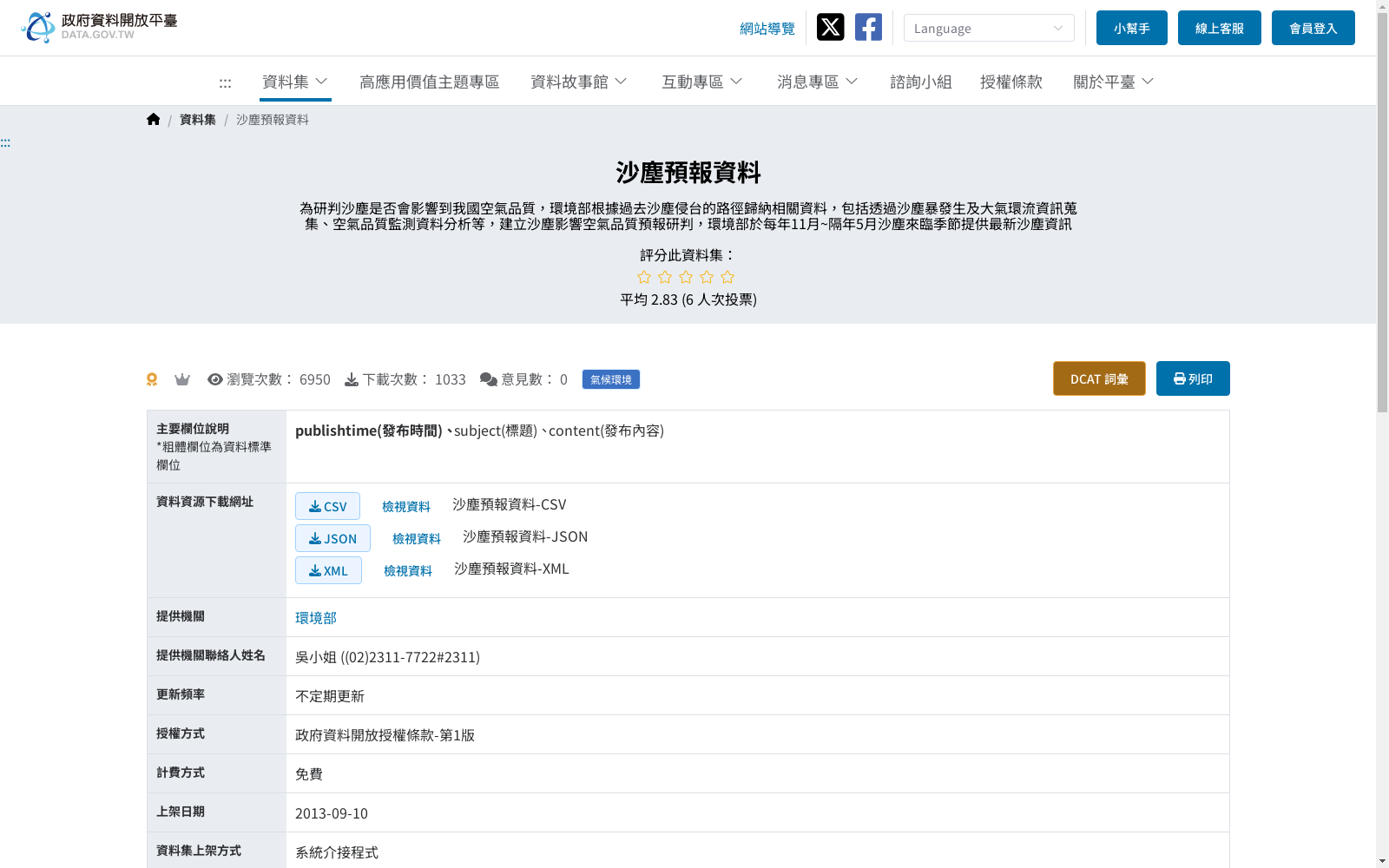Click the crown badge icon
This screenshot has height=868, width=1389.
click(182, 379)
